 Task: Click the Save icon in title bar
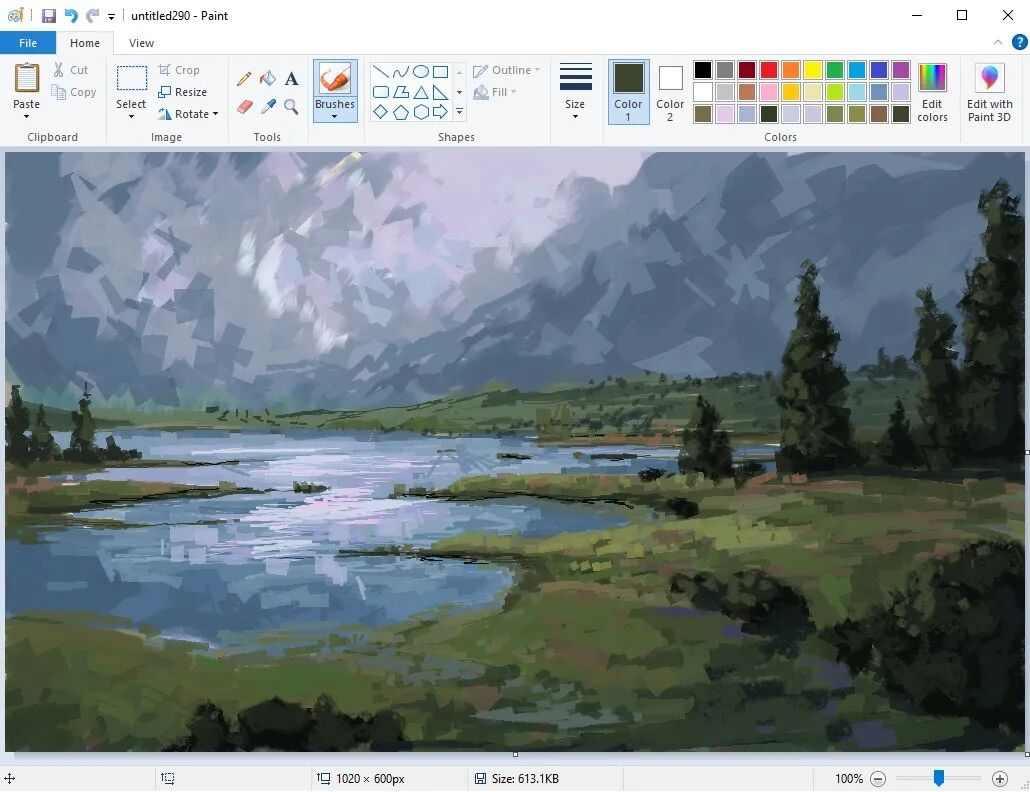click(49, 16)
